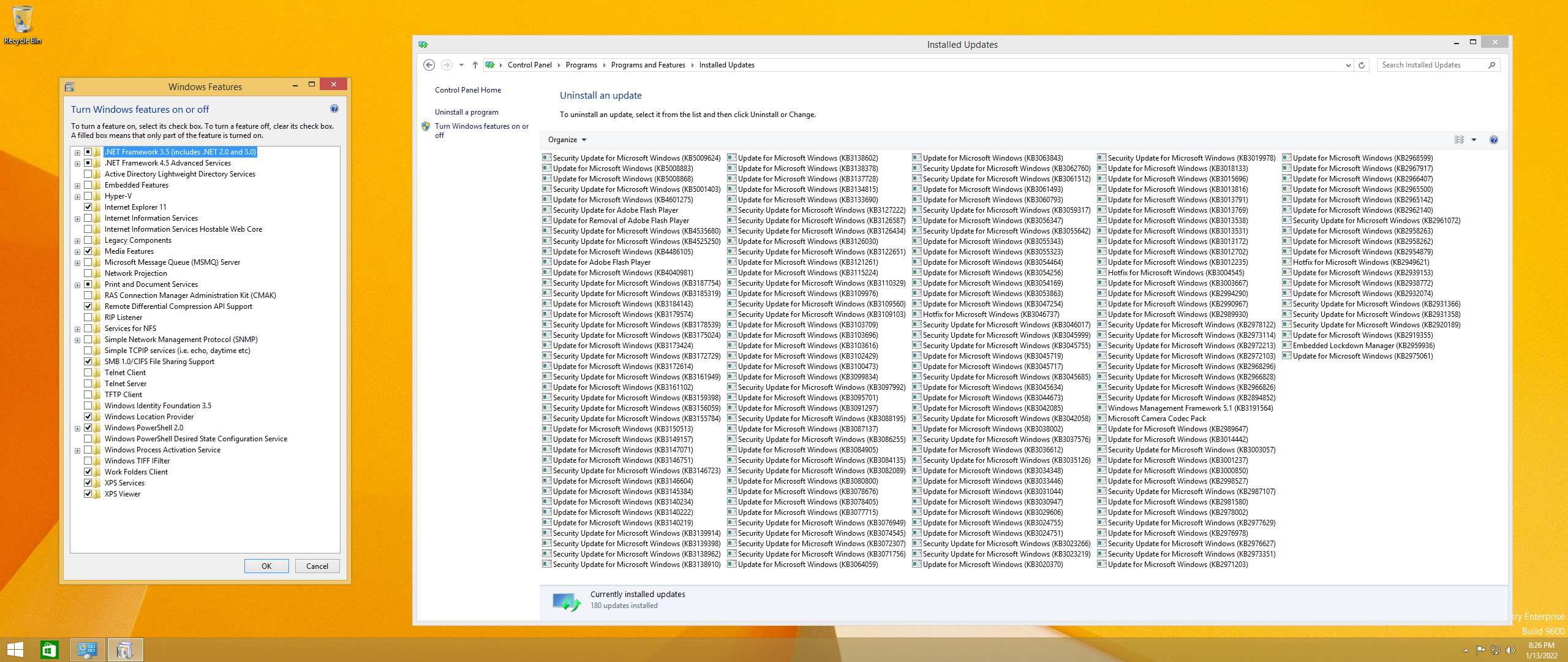Click the change view icon
Viewport: 1568px width, 662px height.
point(1459,140)
